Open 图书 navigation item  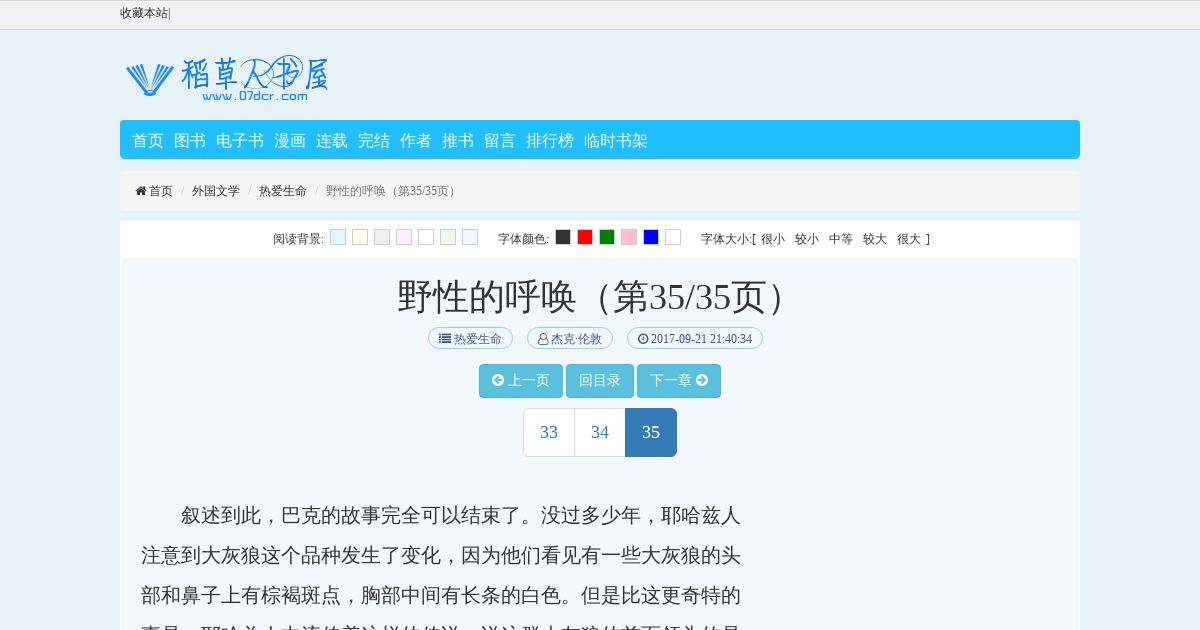[190, 141]
